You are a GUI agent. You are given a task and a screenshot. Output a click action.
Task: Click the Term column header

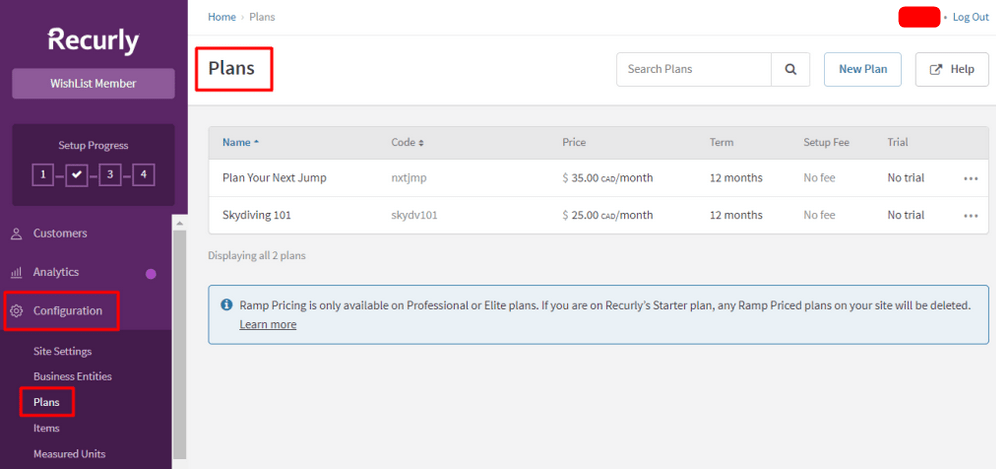click(x=722, y=142)
